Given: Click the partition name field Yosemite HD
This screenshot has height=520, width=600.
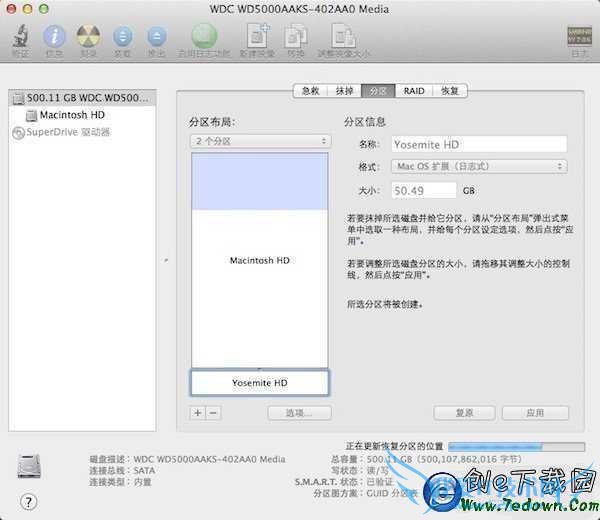Looking at the screenshot, I should [x=479, y=145].
